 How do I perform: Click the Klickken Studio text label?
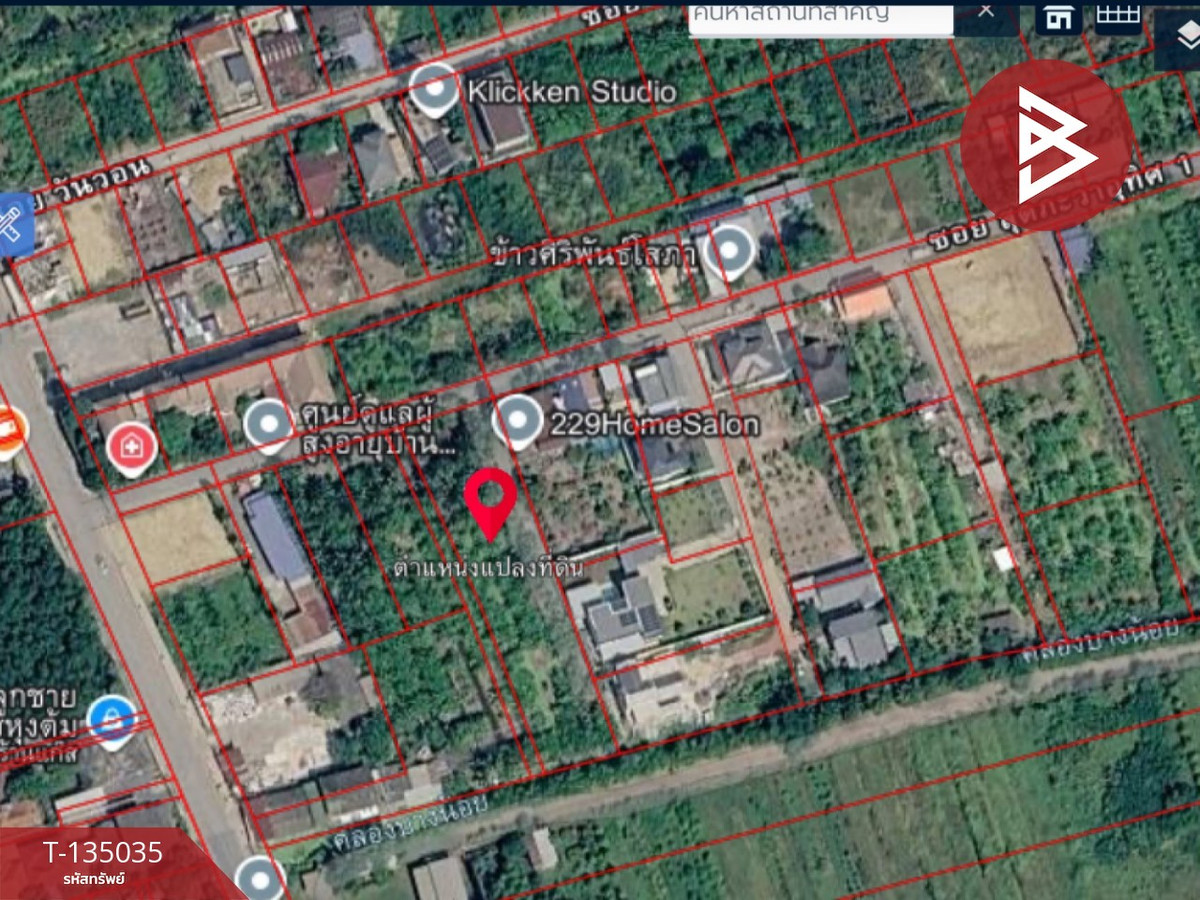(x=572, y=92)
